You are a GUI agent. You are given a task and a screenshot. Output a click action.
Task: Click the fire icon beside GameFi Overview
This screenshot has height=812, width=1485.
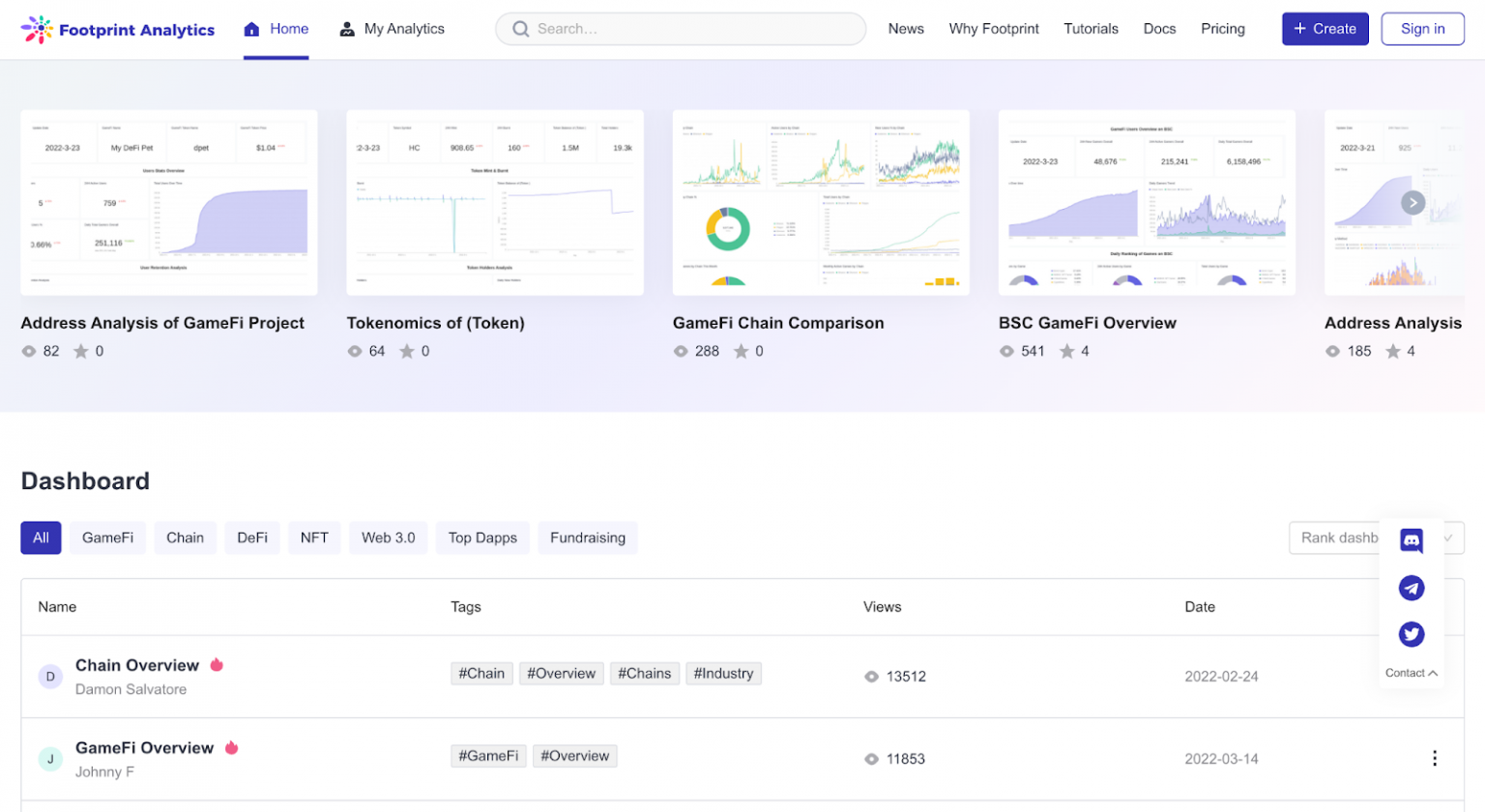[x=231, y=747]
